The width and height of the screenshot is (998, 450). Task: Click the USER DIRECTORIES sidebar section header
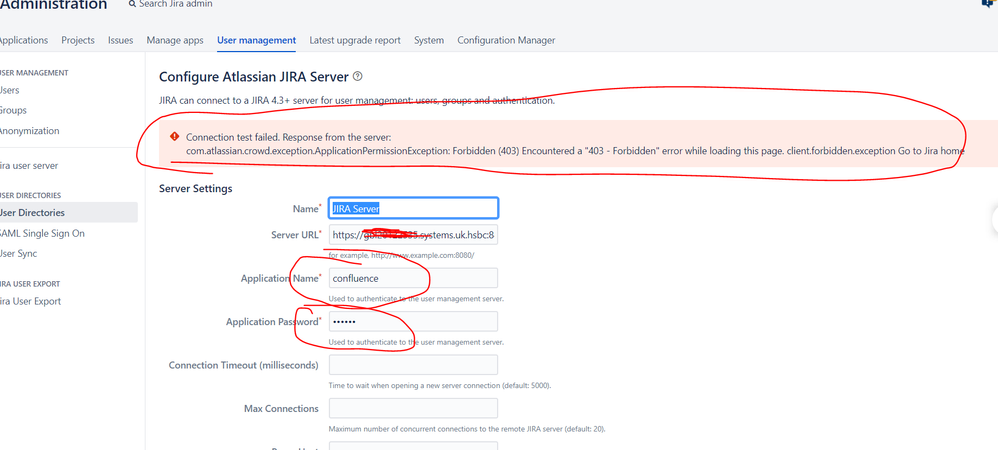click(x=31, y=195)
